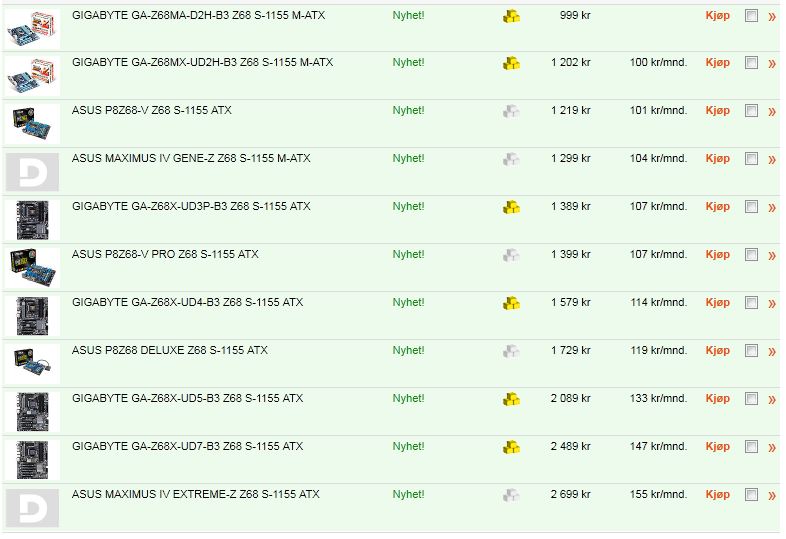The image size is (786, 539).
Task: Open placeholder image of ASUS MAXIMUS IV EXTREME-Z
Action: (32, 508)
